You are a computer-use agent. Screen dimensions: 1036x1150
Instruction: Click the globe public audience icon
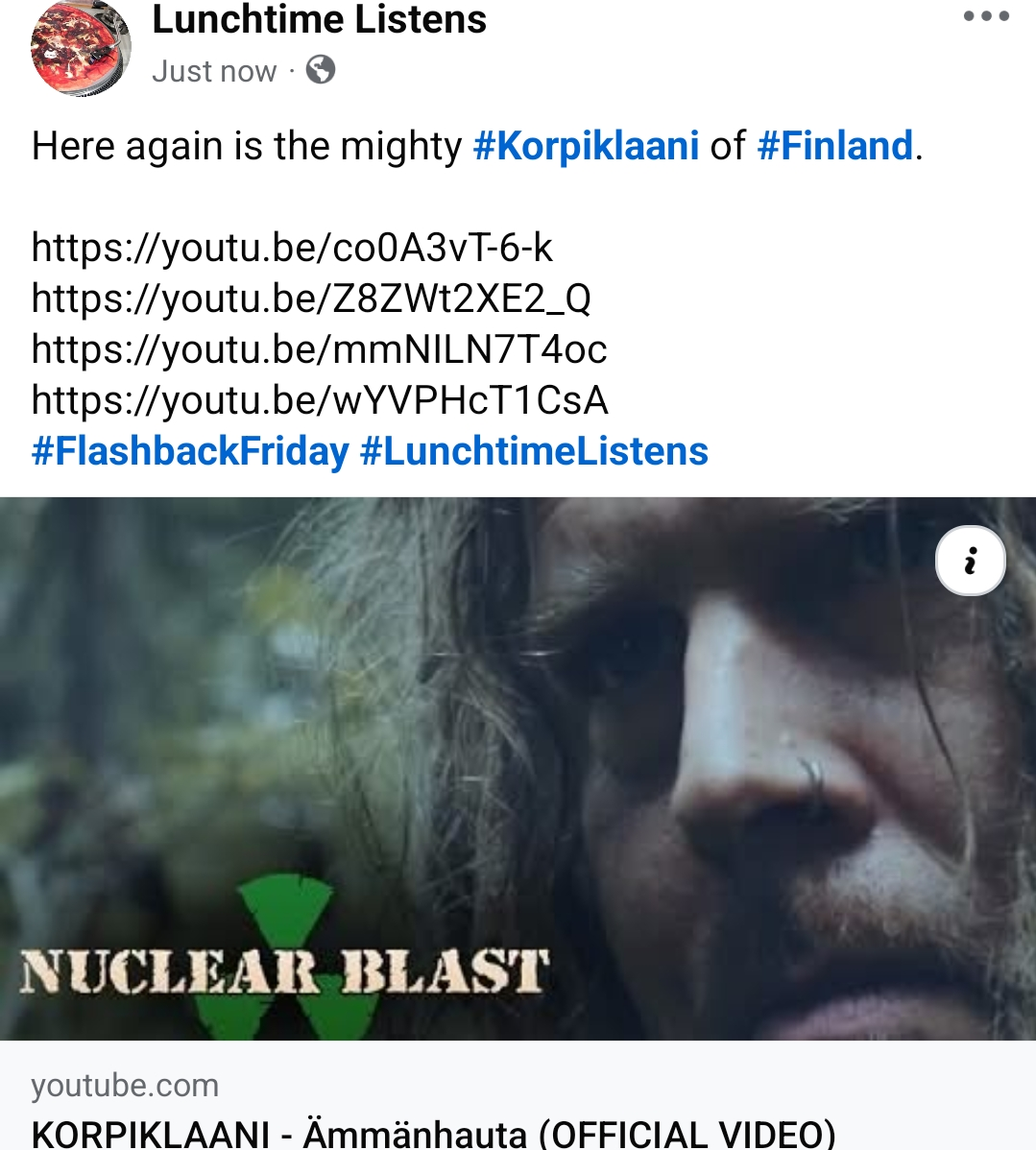[321, 70]
